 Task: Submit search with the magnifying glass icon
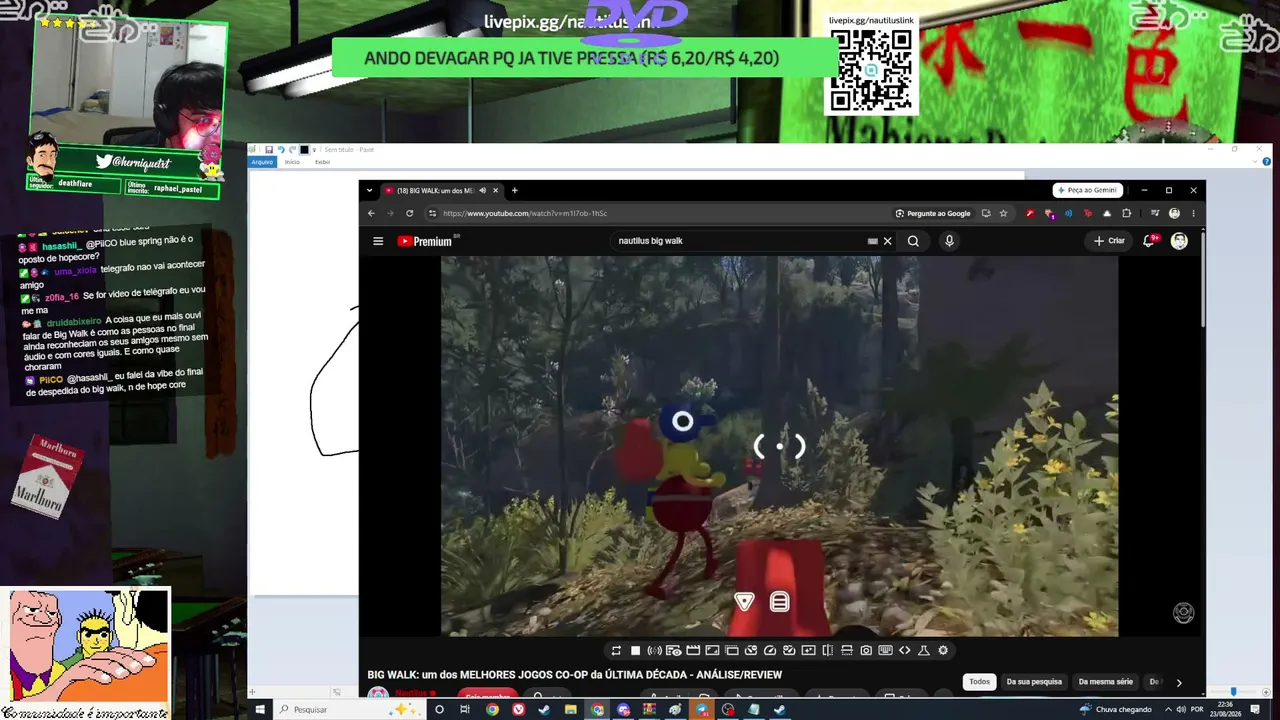tap(913, 241)
